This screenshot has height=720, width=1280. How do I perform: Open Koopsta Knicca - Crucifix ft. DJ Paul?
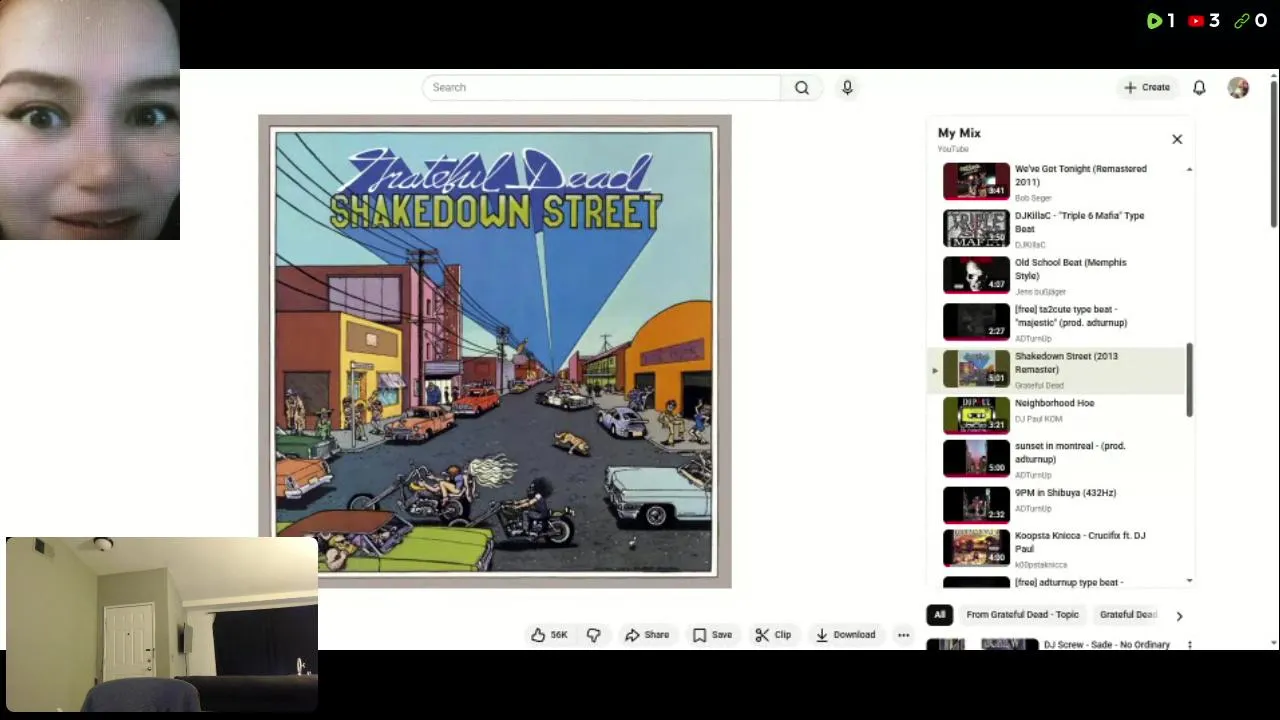pyautogui.click(x=1080, y=542)
